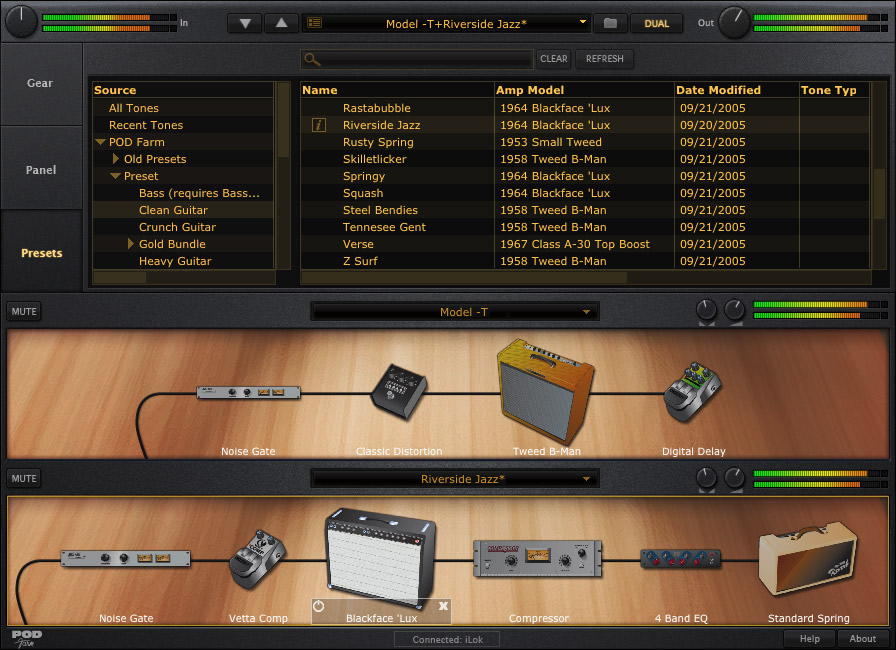Image resolution: width=896 pixels, height=650 pixels.
Task: Switch to the Gear tab
Action: [41, 83]
